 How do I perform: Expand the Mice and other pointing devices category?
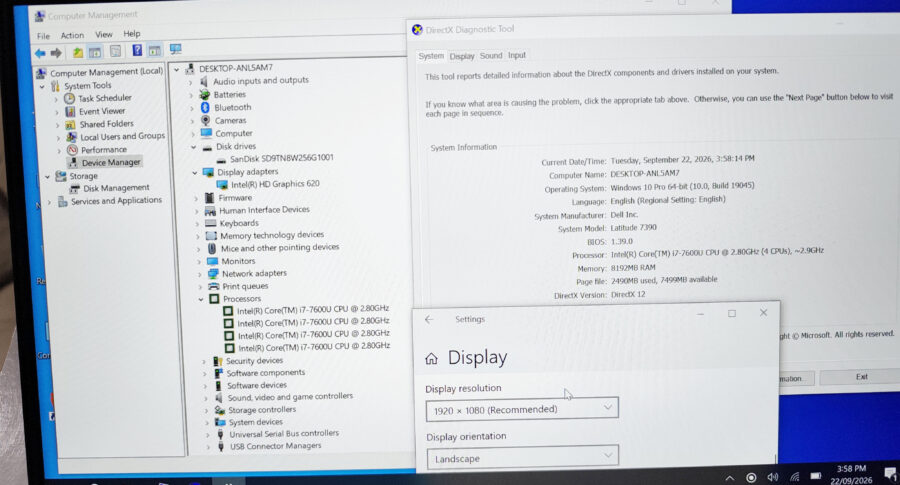pyautogui.click(x=199, y=249)
